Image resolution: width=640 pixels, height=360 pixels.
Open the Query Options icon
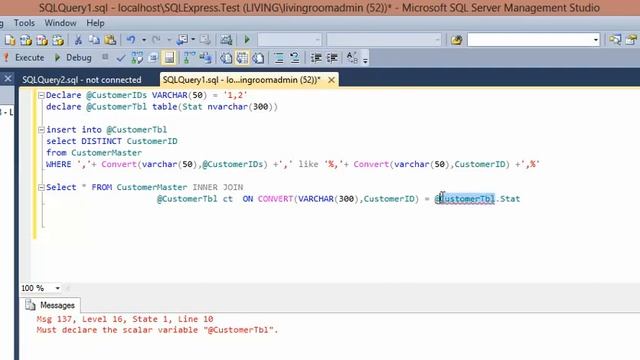pos(153,58)
